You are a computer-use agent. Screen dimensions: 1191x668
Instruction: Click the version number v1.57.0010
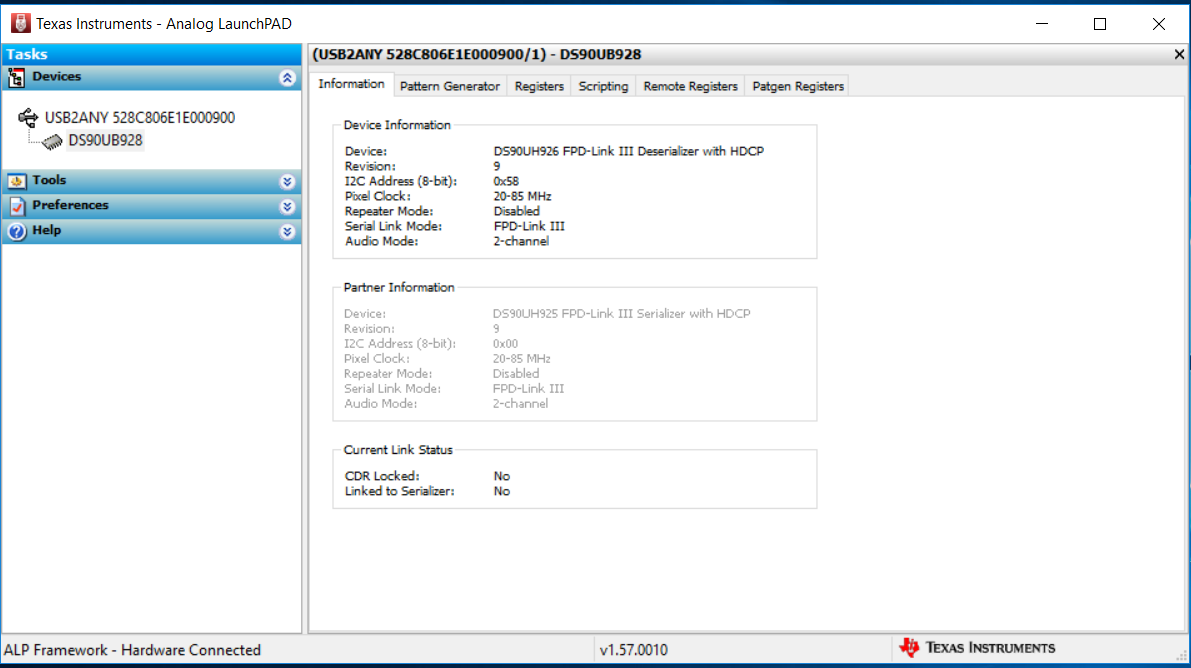(x=633, y=651)
